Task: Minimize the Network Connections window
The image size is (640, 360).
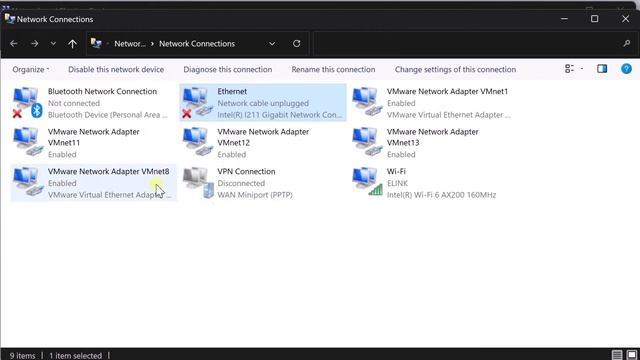Action: point(564,19)
